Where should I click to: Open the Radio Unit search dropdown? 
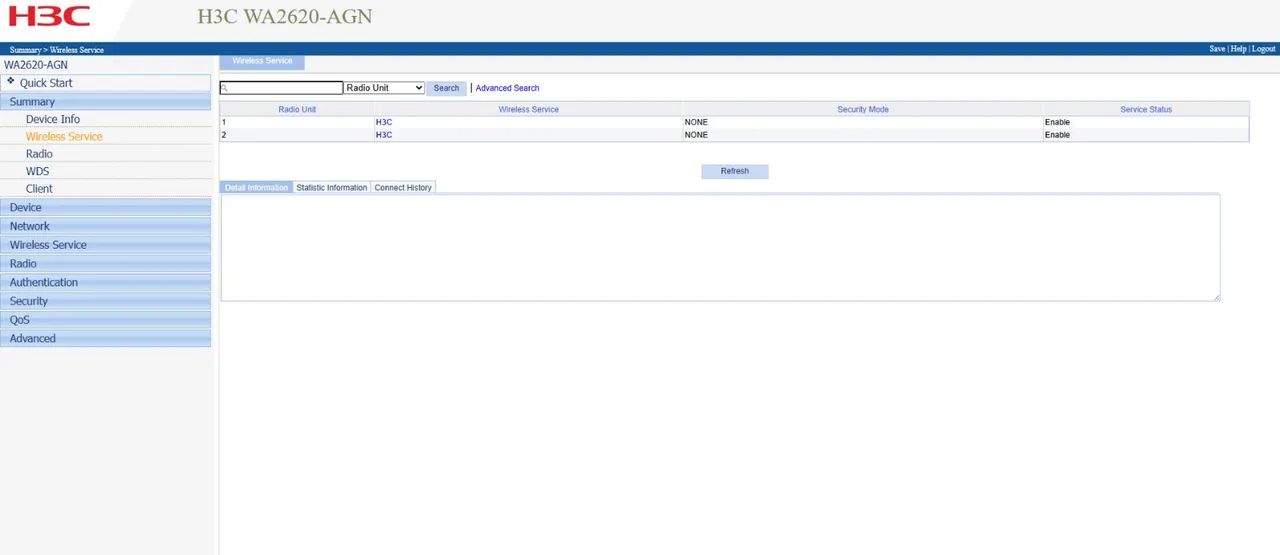[x=384, y=88]
